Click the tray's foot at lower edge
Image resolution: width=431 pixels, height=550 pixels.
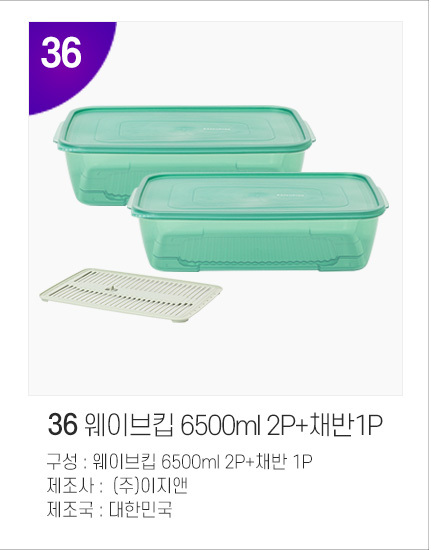pos(181,320)
